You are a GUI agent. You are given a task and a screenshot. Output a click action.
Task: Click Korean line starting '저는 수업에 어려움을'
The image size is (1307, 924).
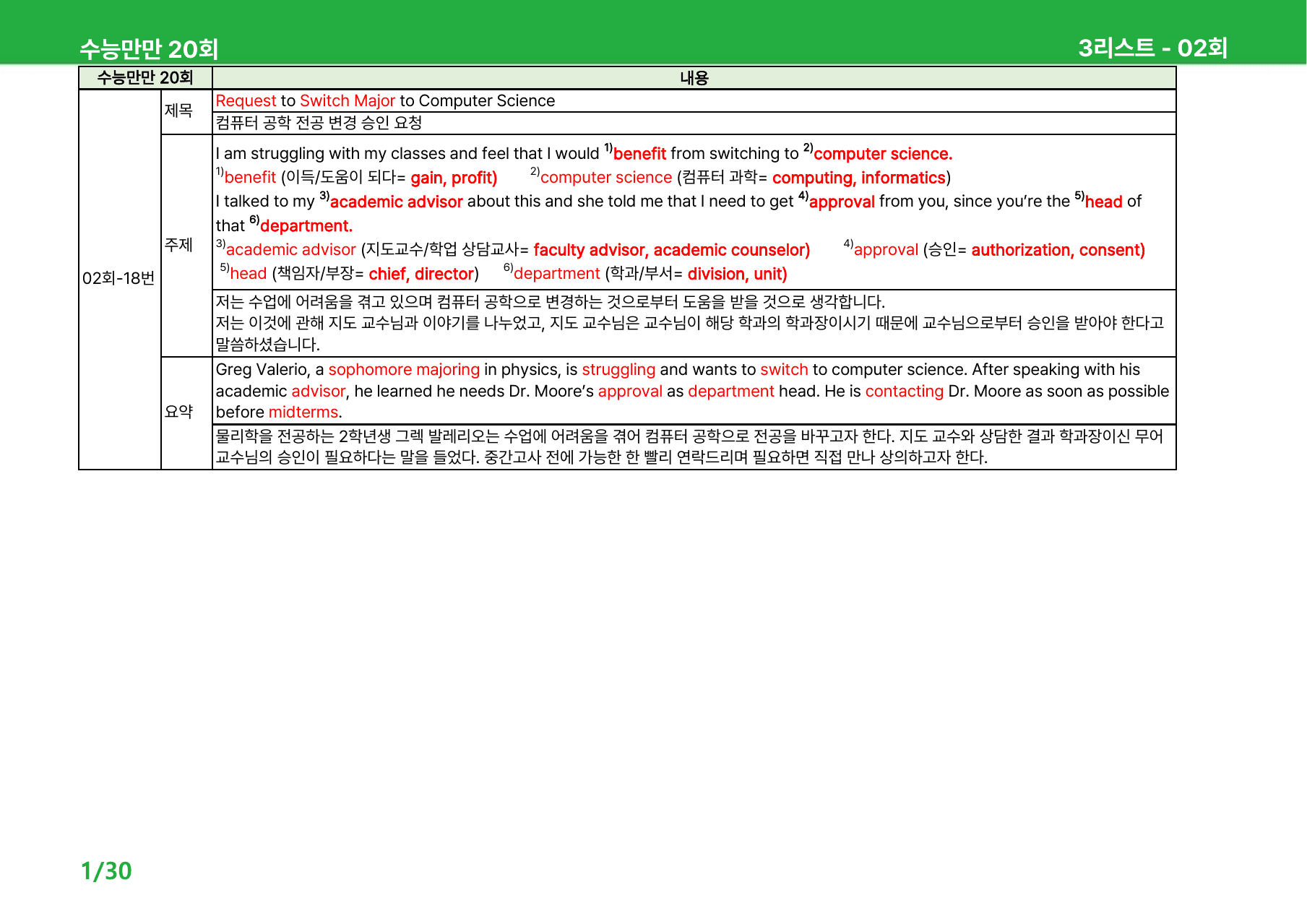click(x=550, y=302)
